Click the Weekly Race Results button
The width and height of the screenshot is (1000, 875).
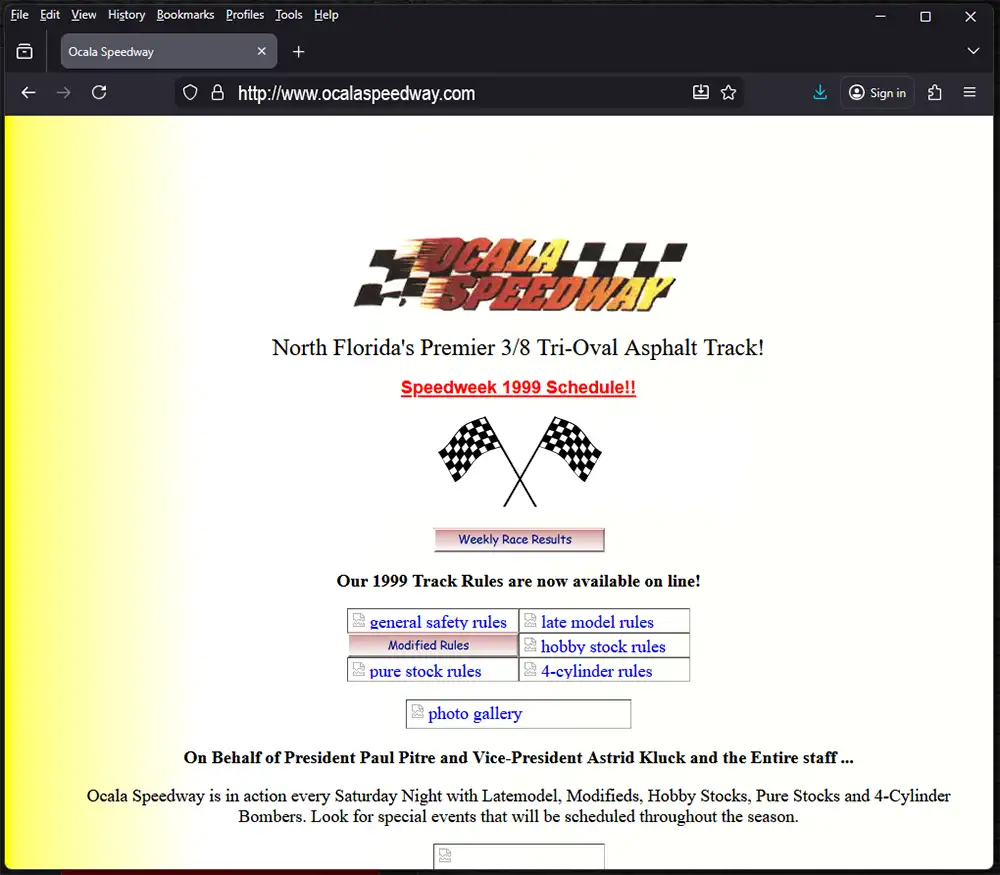518,540
